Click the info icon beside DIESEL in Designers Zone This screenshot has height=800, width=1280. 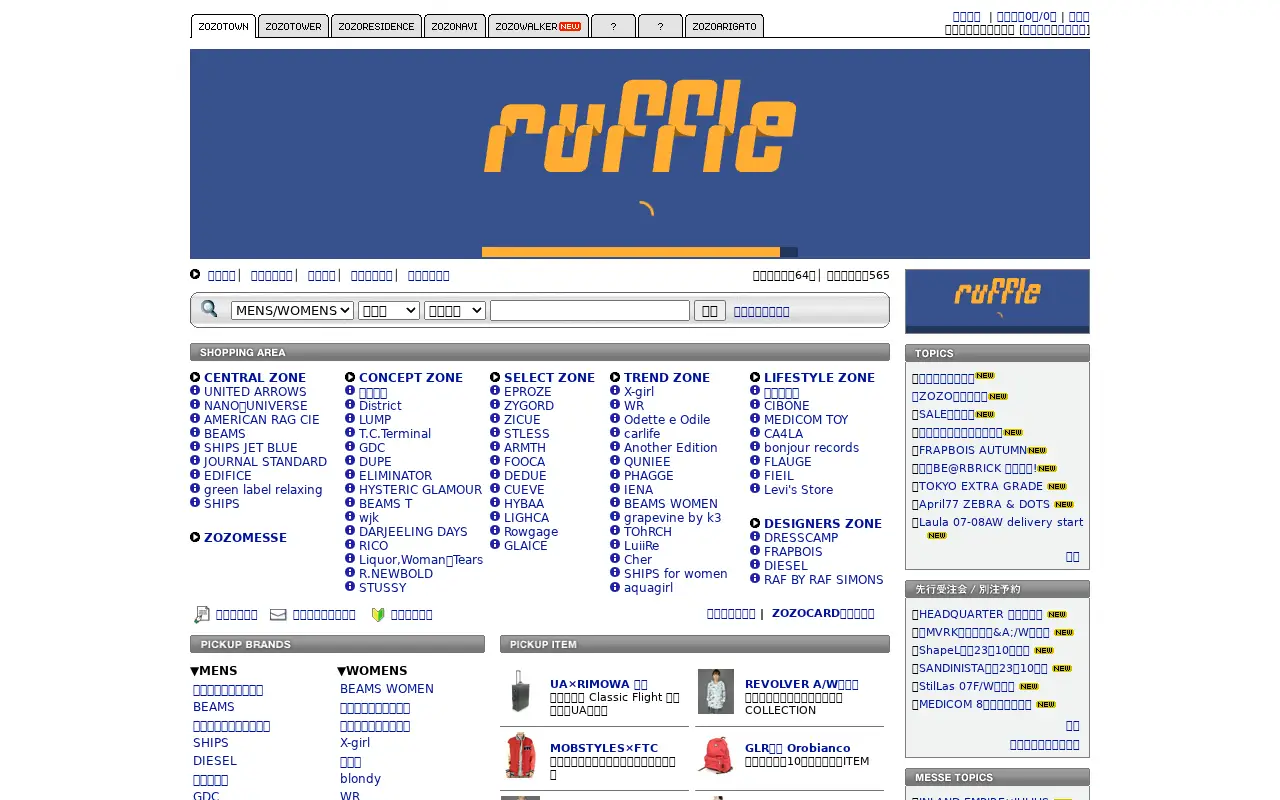pos(755,565)
